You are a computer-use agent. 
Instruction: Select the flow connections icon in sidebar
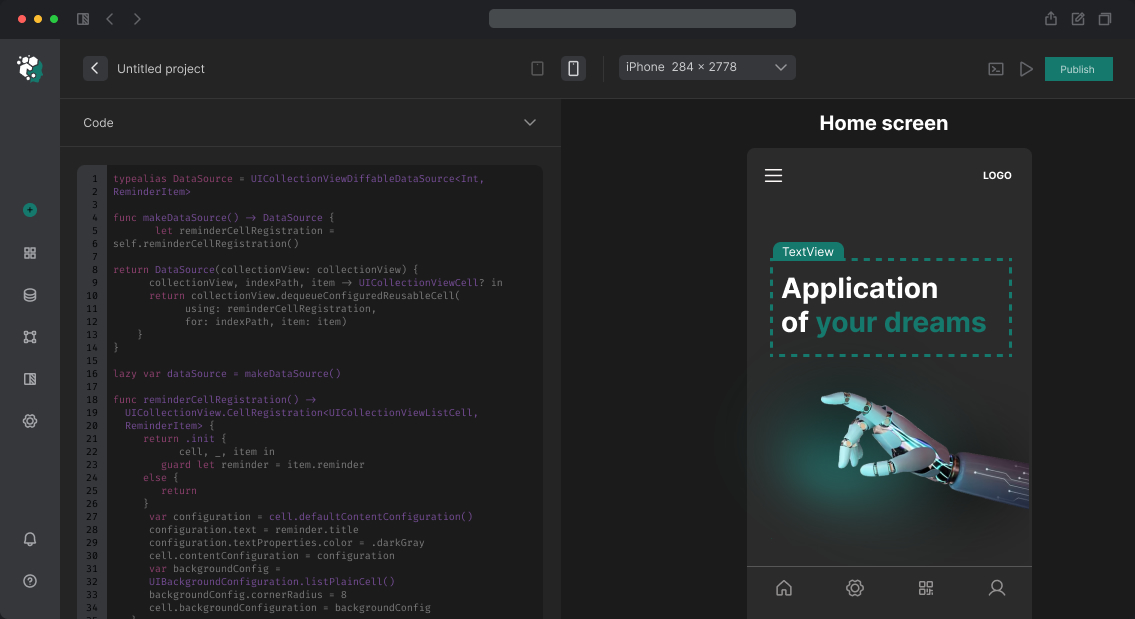(30, 337)
